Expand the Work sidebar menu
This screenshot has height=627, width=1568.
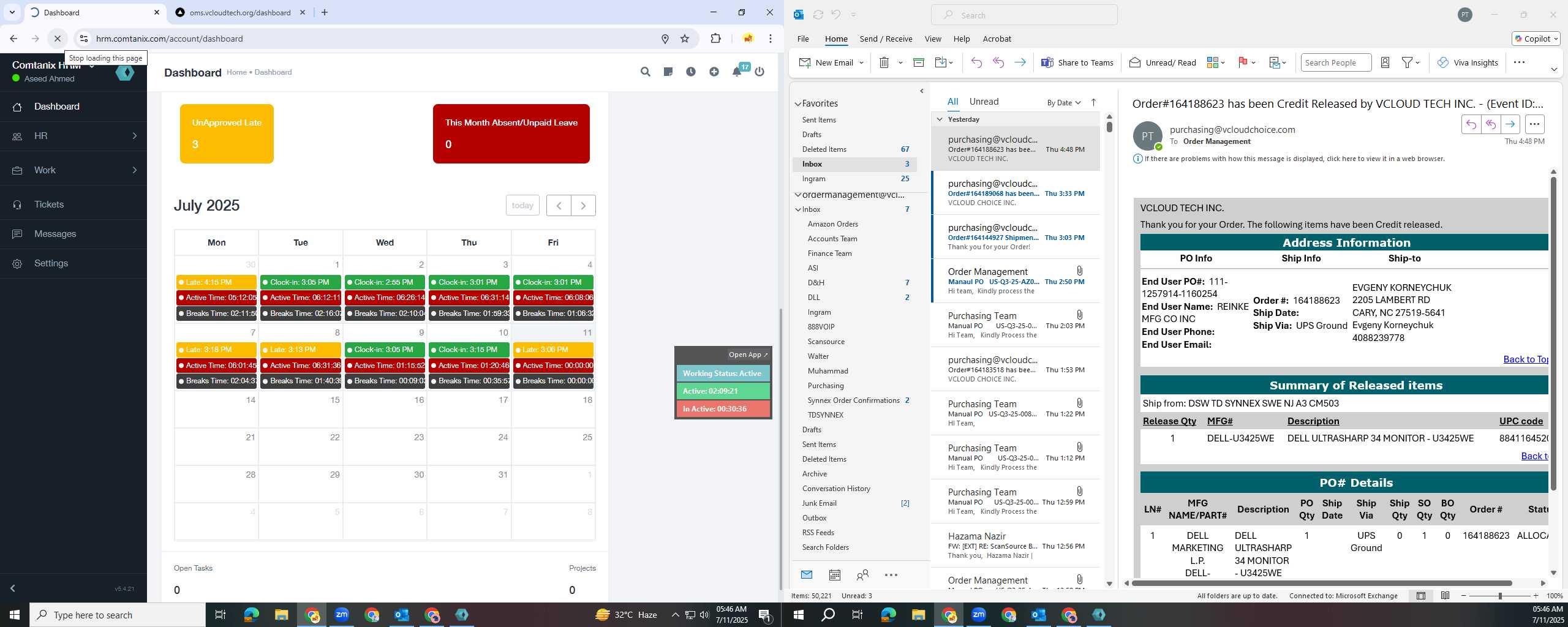pos(73,170)
